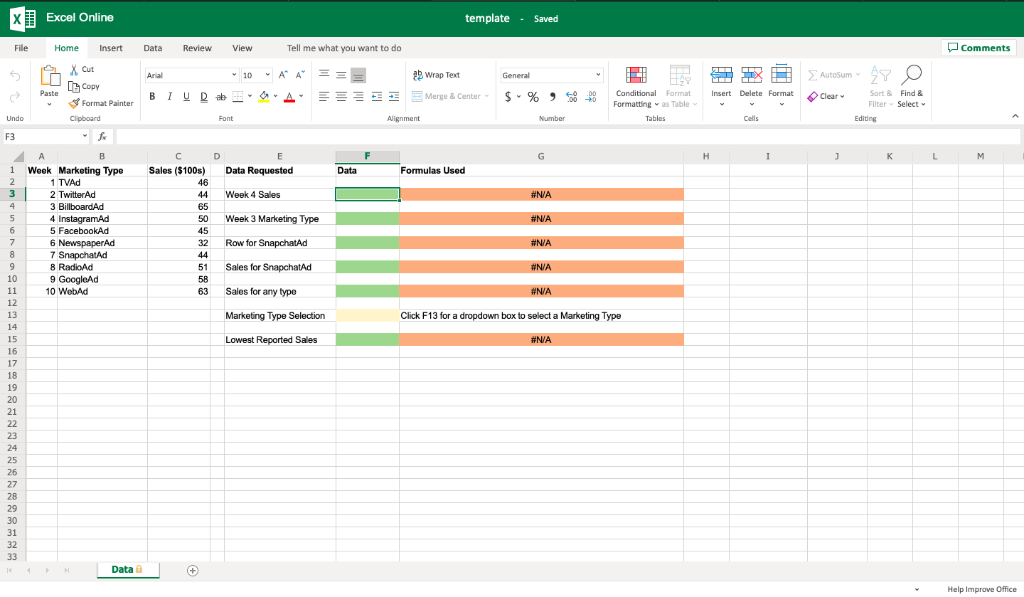This screenshot has height=597, width=1024.
Task: Open the File menu
Action: tap(22, 48)
